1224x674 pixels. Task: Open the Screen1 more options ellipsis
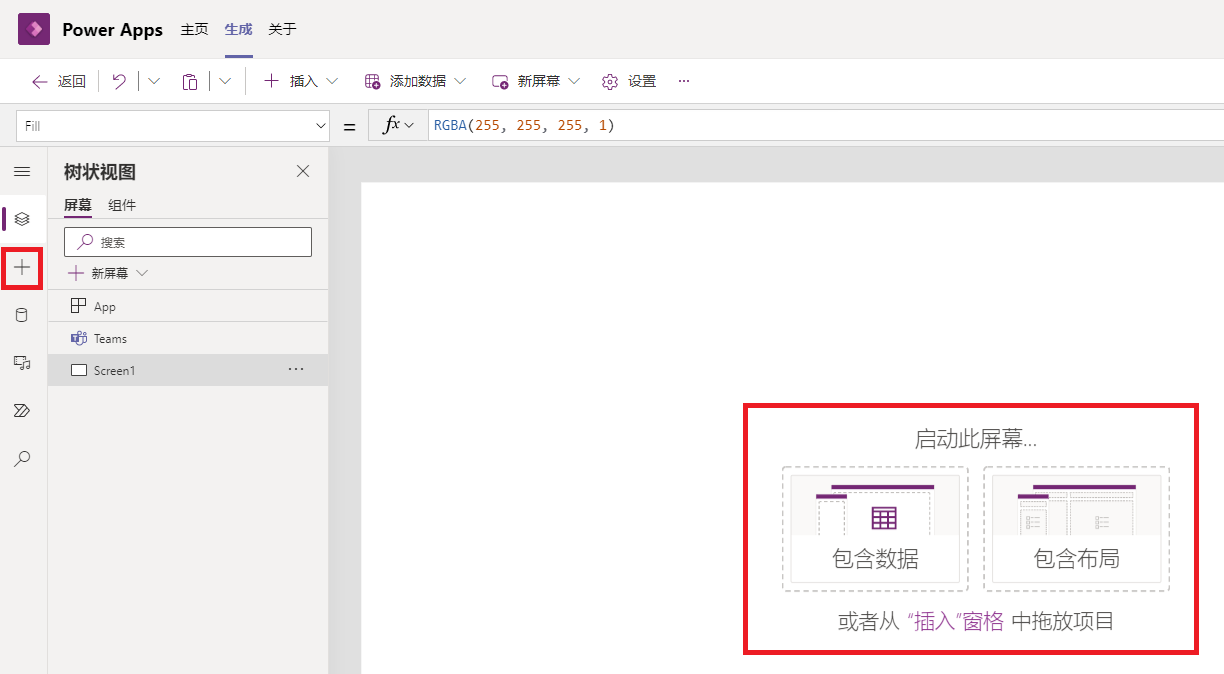click(x=296, y=370)
